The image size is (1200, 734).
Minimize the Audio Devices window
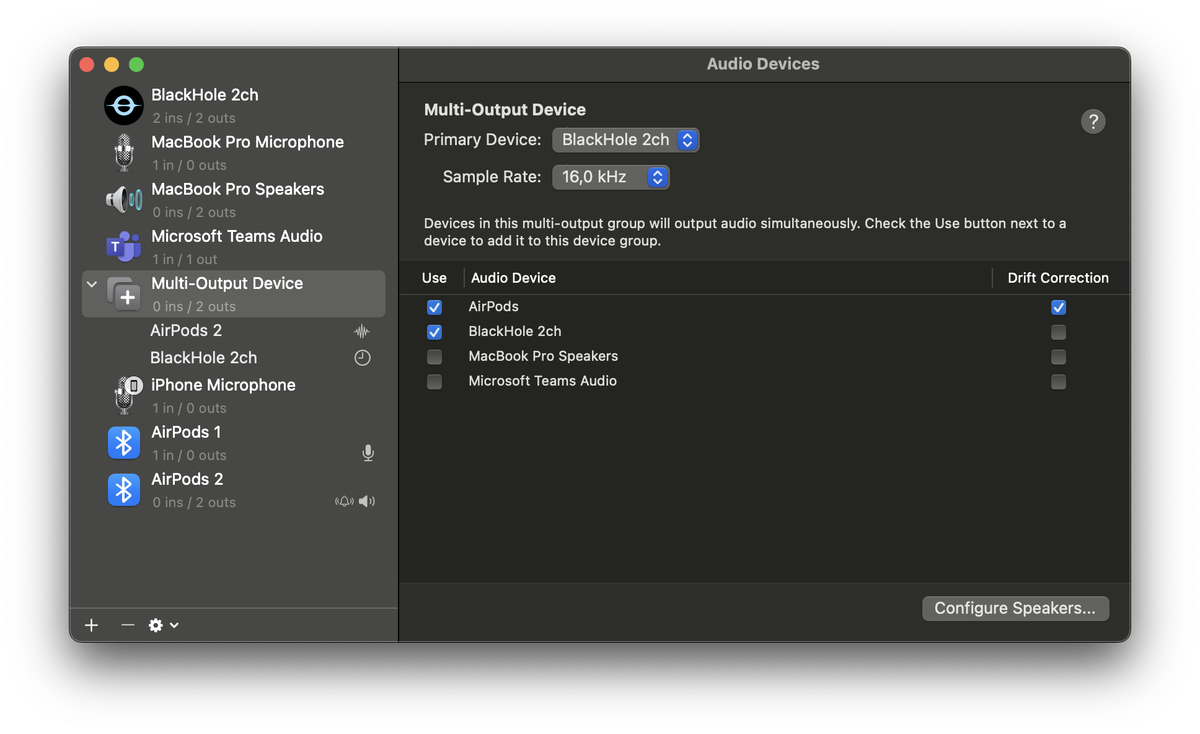click(112, 65)
